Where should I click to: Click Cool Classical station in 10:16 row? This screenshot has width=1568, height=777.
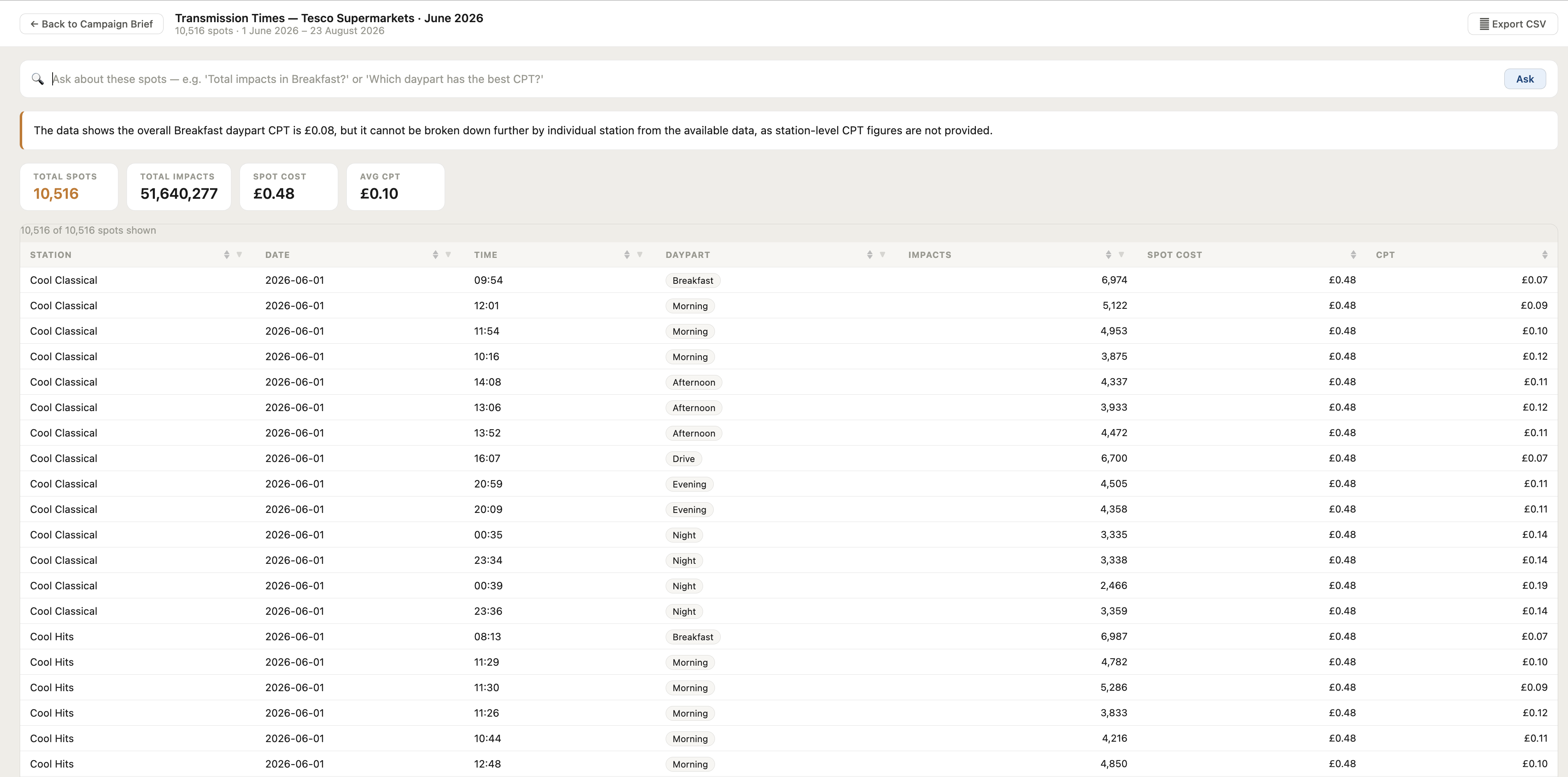(x=63, y=356)
